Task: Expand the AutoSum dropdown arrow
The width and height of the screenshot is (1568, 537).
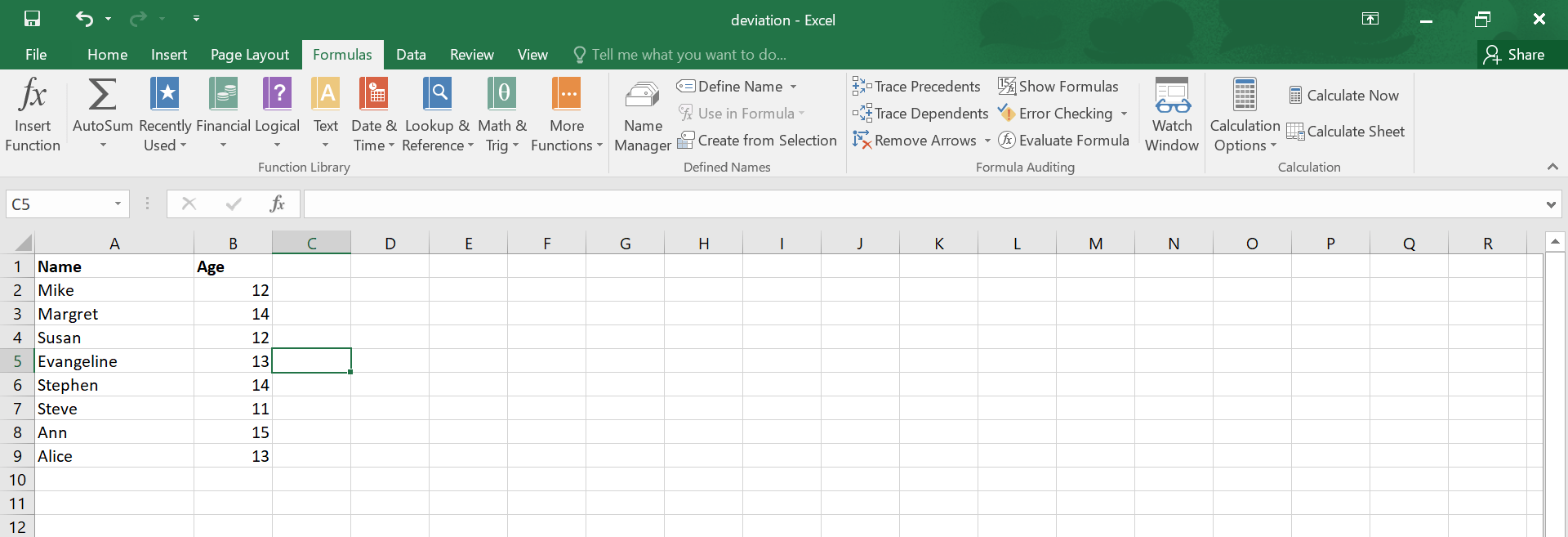Action: click(103, 145)
